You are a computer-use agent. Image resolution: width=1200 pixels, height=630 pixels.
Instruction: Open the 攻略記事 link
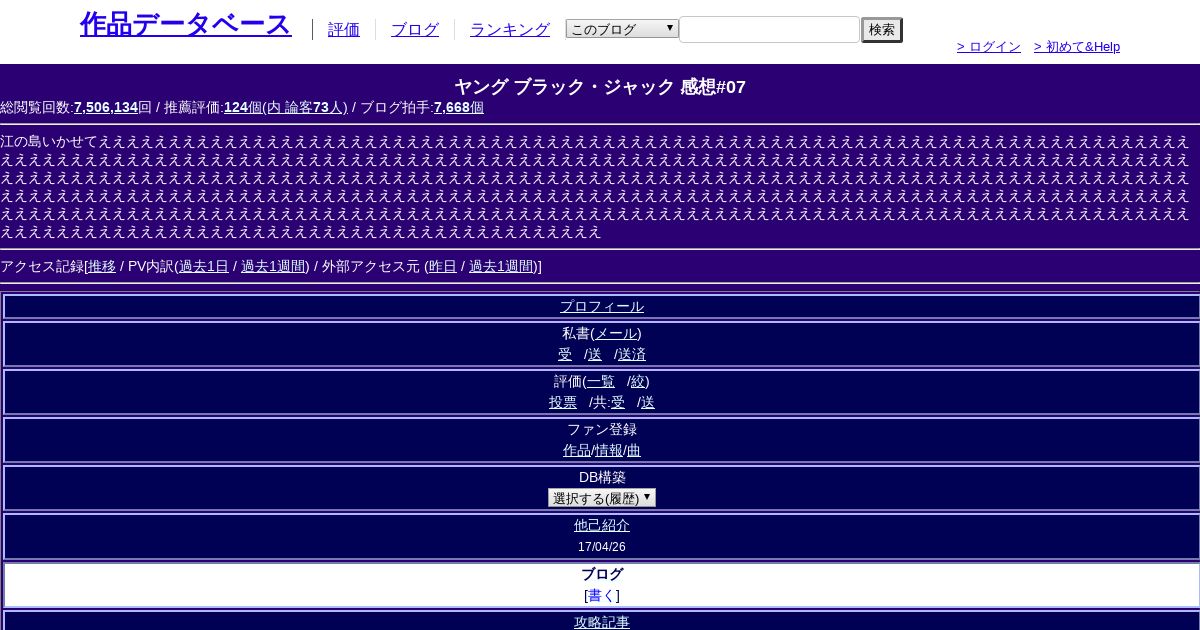602,622
